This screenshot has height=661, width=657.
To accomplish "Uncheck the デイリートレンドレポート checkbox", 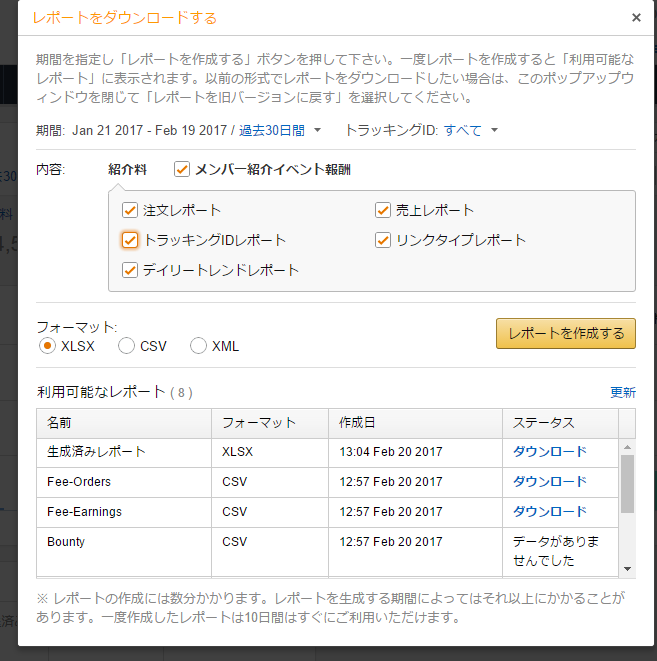I will (130, 270).
